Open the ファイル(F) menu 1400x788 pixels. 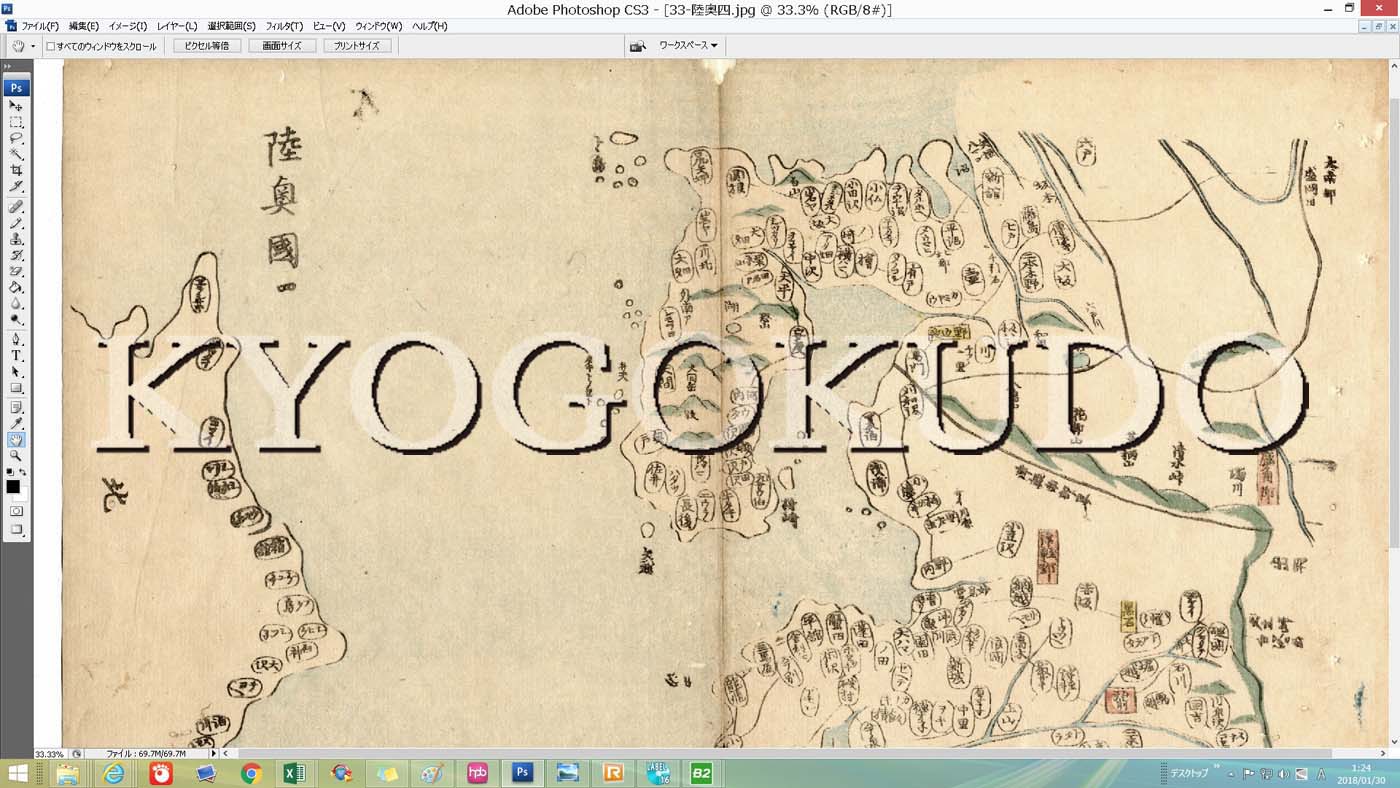[x=40, y=26]
